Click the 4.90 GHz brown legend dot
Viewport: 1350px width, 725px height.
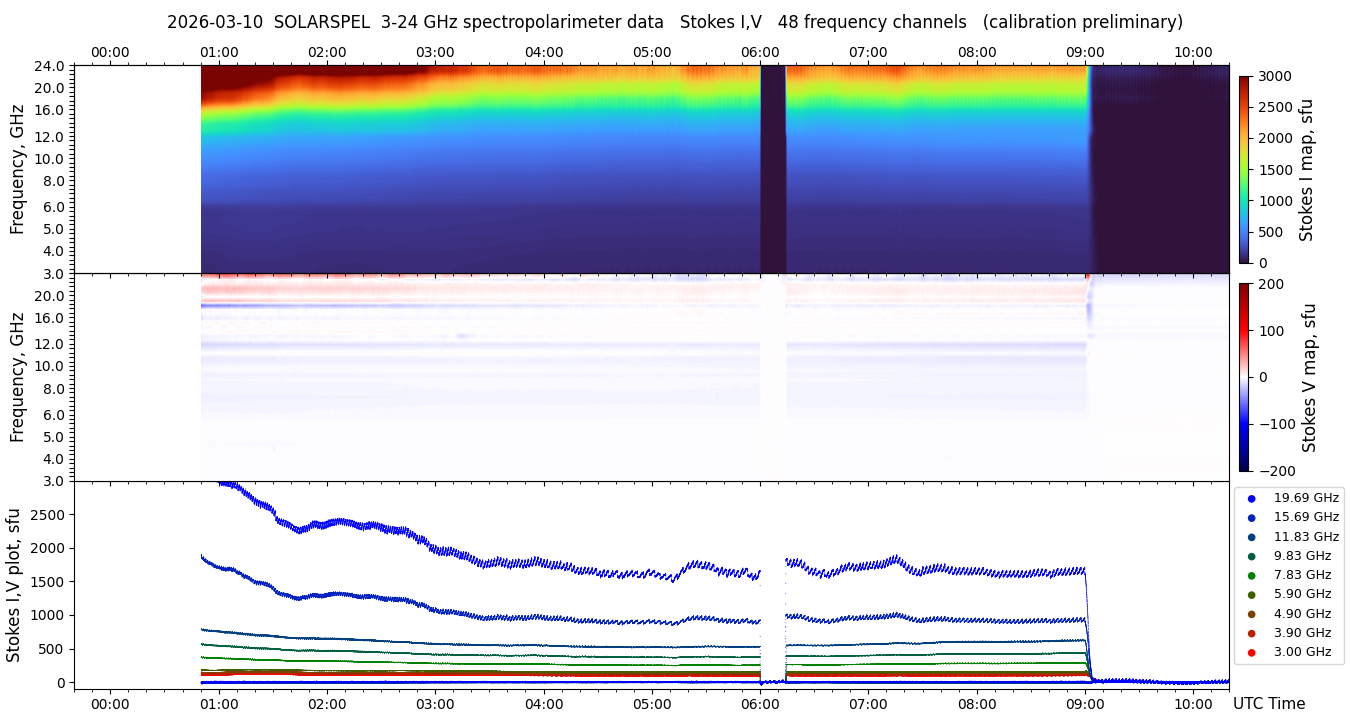coord(1251,614)
